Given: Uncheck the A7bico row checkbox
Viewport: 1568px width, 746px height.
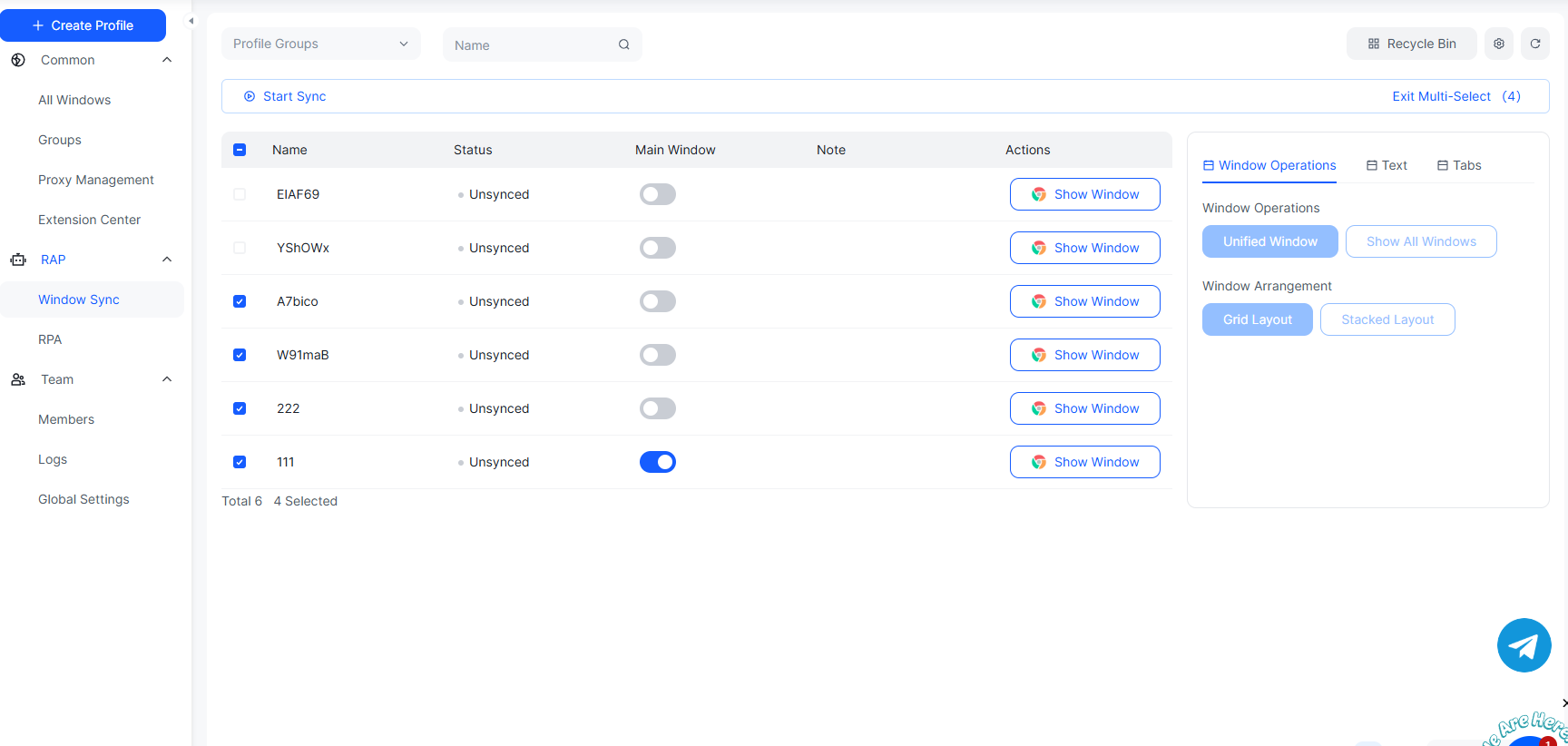Looking at the screenshot, I should [240, 301].
